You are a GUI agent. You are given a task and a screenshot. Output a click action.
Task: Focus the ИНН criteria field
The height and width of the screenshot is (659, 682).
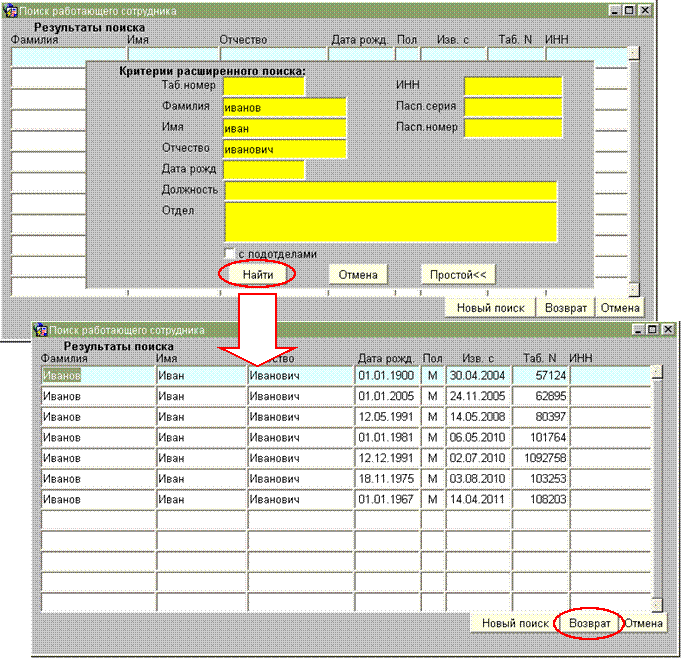[513, 86]
